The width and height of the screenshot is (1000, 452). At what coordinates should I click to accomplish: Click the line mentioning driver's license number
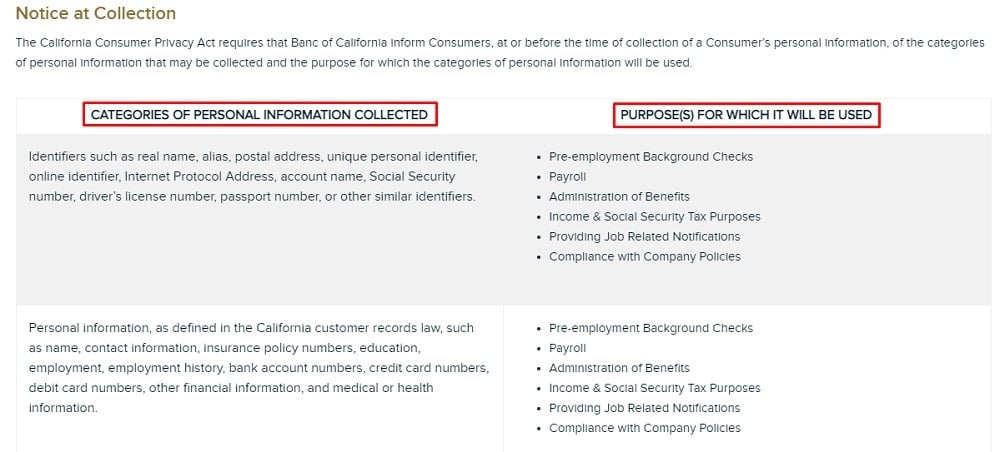252,196
